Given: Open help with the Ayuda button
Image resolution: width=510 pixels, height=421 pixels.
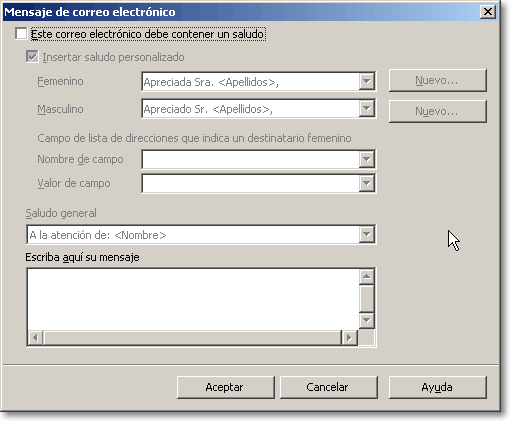Looking at the screenshot, I should (437, 387).
